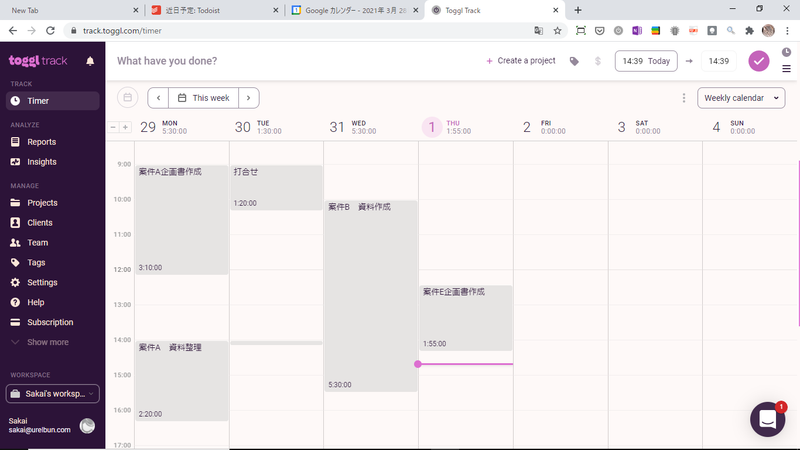Open the calendar settings three-dots menu
The image size is (800, 450).
click(684, 98)
